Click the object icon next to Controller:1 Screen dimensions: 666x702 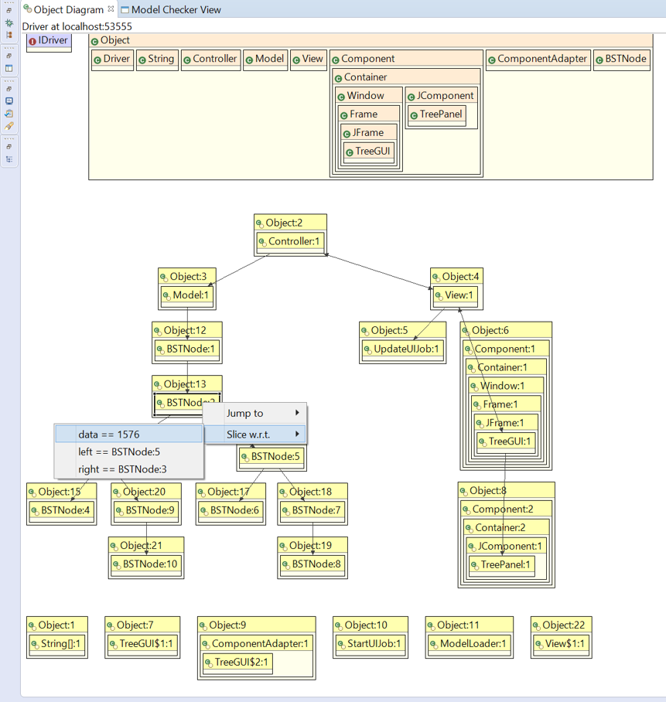coord(262,241)
